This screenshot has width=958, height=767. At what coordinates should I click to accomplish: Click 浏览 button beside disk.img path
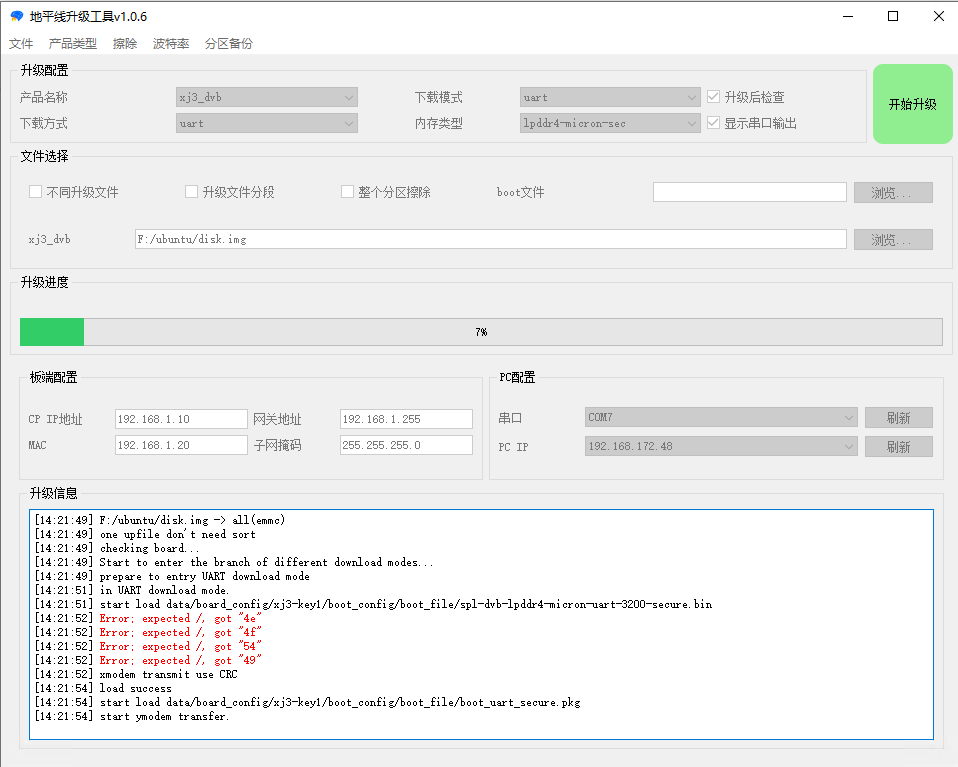click(x=893, y=240)
